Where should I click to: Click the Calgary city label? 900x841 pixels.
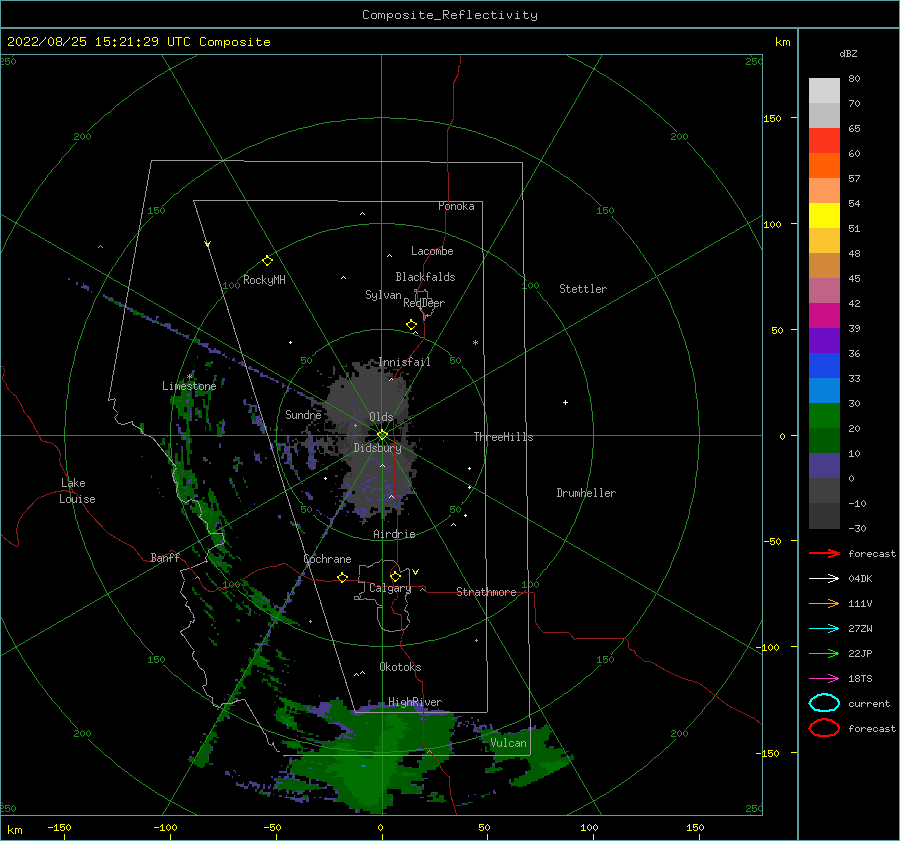[x=390, y=588]
